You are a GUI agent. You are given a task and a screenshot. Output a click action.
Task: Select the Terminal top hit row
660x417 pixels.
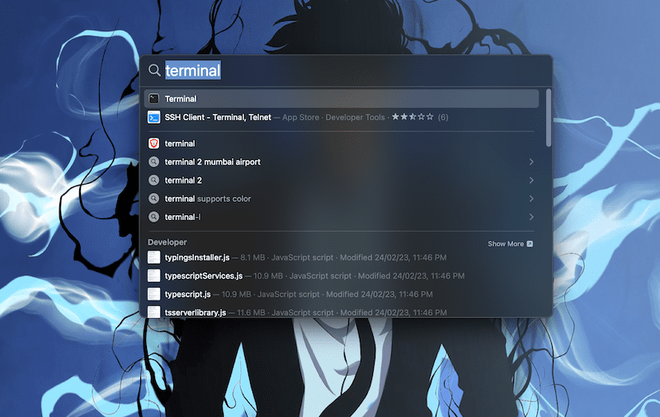click(341, 98)
